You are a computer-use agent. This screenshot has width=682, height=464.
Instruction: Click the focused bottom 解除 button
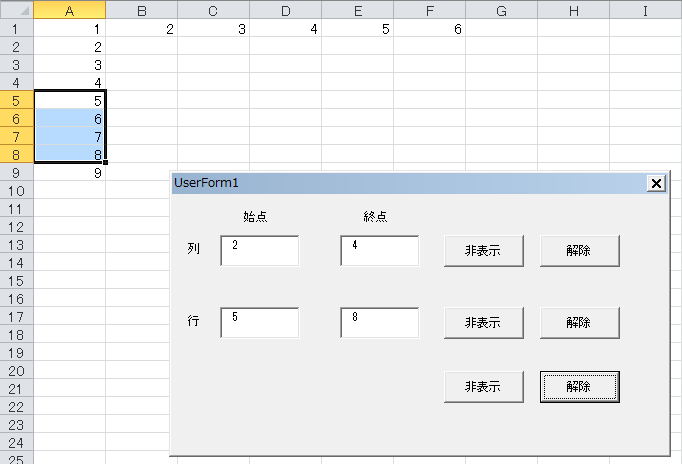click(579, 387)
